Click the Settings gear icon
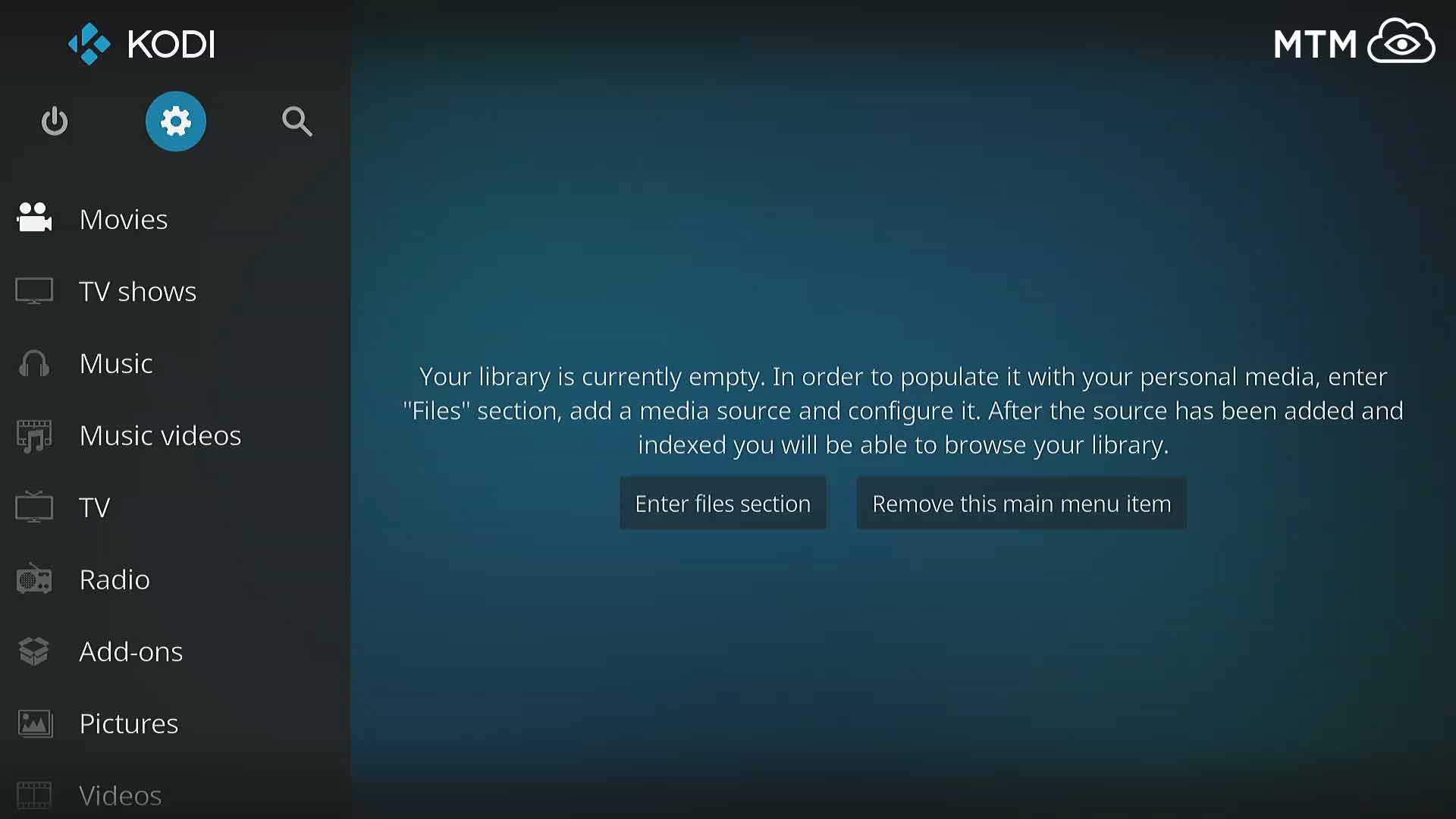The width and height of the screenshot is (1456, 819). (176, 121)
